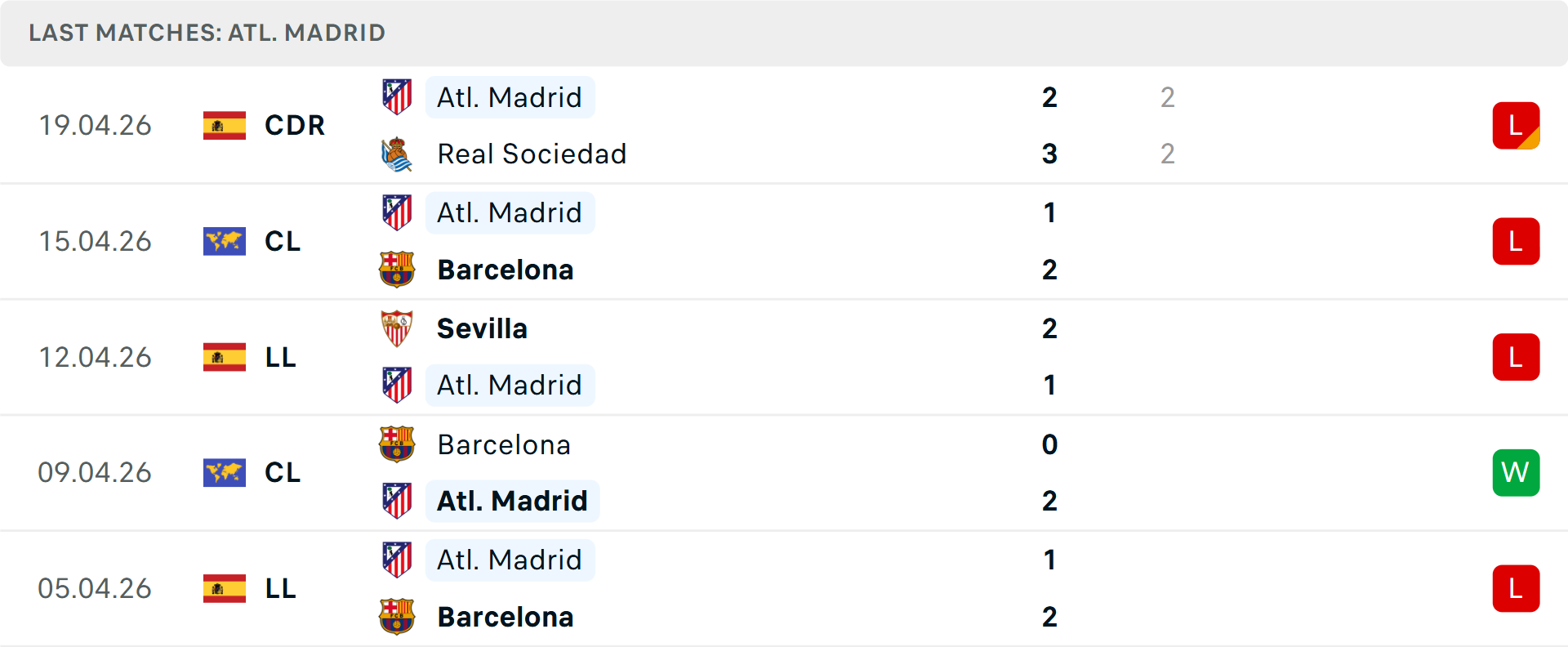1568x647 pixels.
Task: Click the Barcelona crest in the 05.04 match
Action: 398,617
